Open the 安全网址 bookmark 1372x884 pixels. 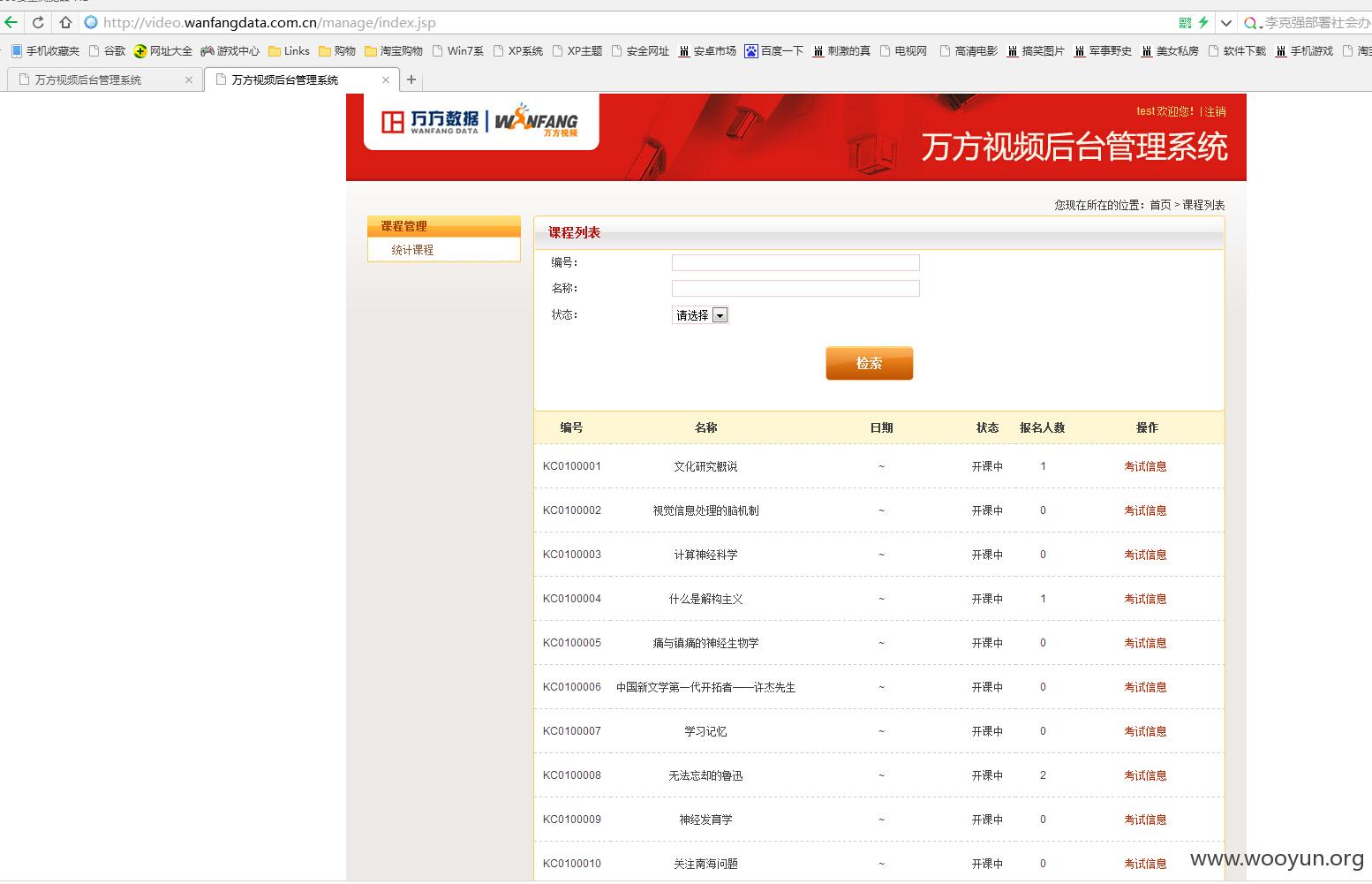tap(640, 51)
